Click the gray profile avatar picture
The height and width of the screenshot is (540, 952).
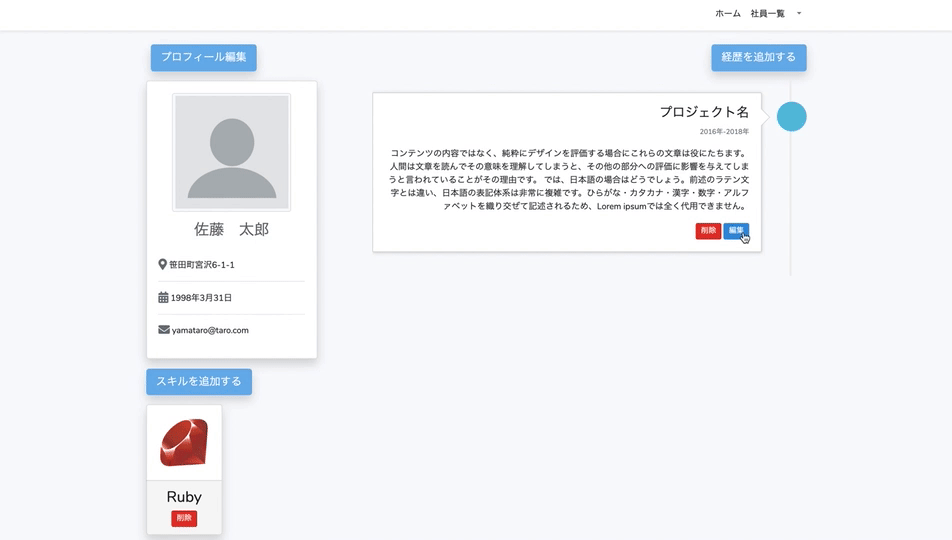[232, 152]
